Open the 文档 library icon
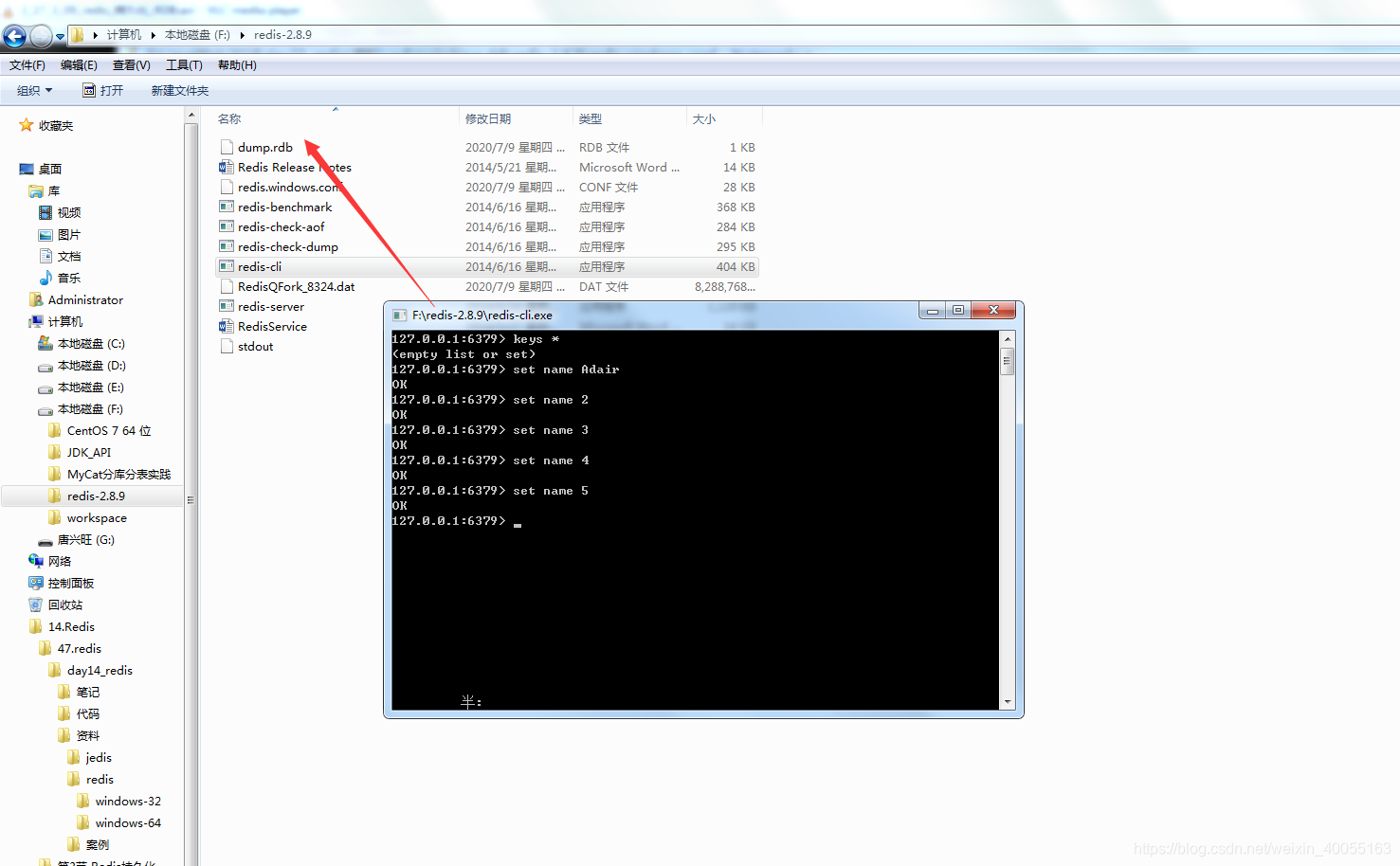The image size is (1400, 866). 45,256
